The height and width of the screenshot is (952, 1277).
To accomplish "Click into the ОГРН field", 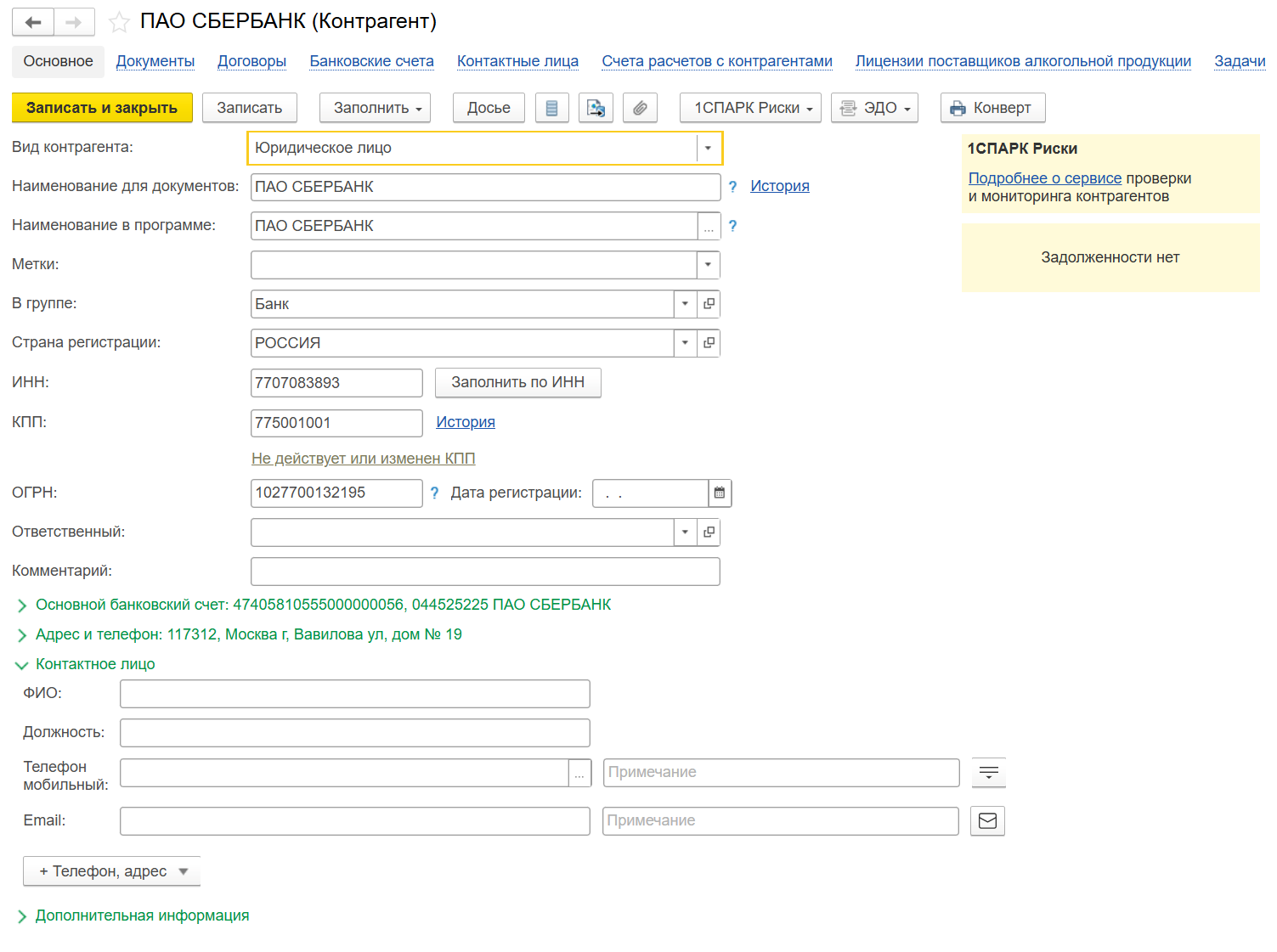I will (x=336, y=493).
